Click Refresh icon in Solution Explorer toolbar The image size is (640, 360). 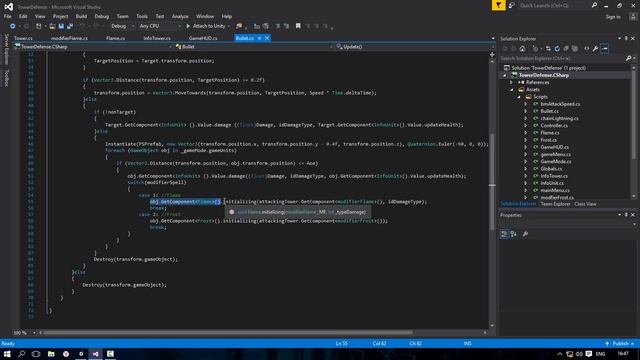(x=557, y=49)
